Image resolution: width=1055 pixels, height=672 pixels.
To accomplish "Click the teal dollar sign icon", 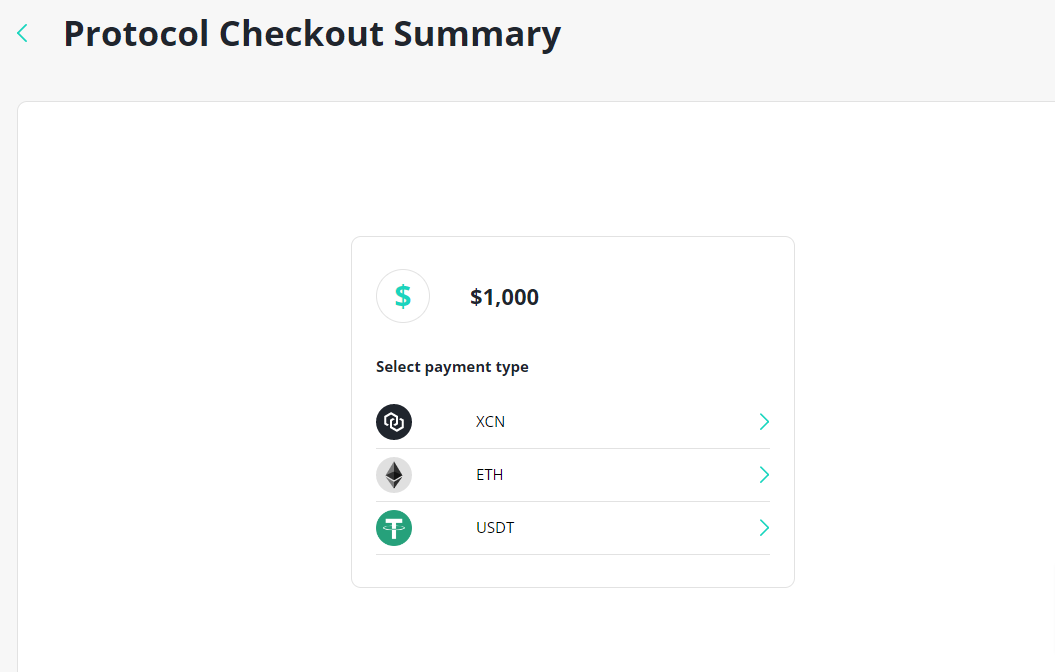I will pyautogui.click(x=403, y=296).
